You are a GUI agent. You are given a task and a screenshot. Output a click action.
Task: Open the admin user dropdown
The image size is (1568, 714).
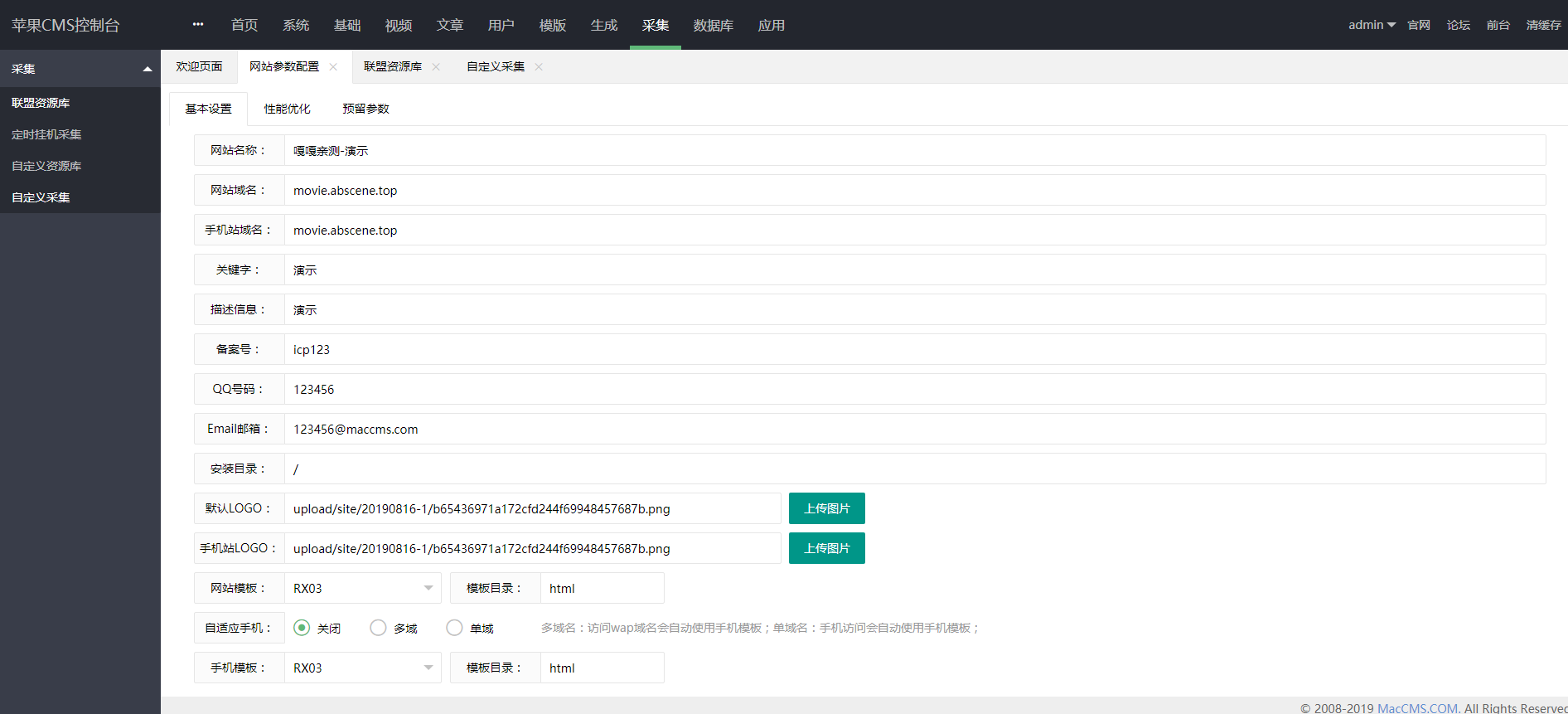[x=1372, y=25]
